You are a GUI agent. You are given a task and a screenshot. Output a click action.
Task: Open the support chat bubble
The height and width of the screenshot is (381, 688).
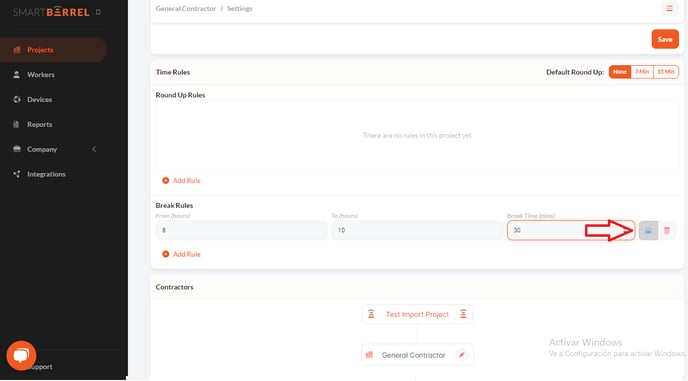21,355
